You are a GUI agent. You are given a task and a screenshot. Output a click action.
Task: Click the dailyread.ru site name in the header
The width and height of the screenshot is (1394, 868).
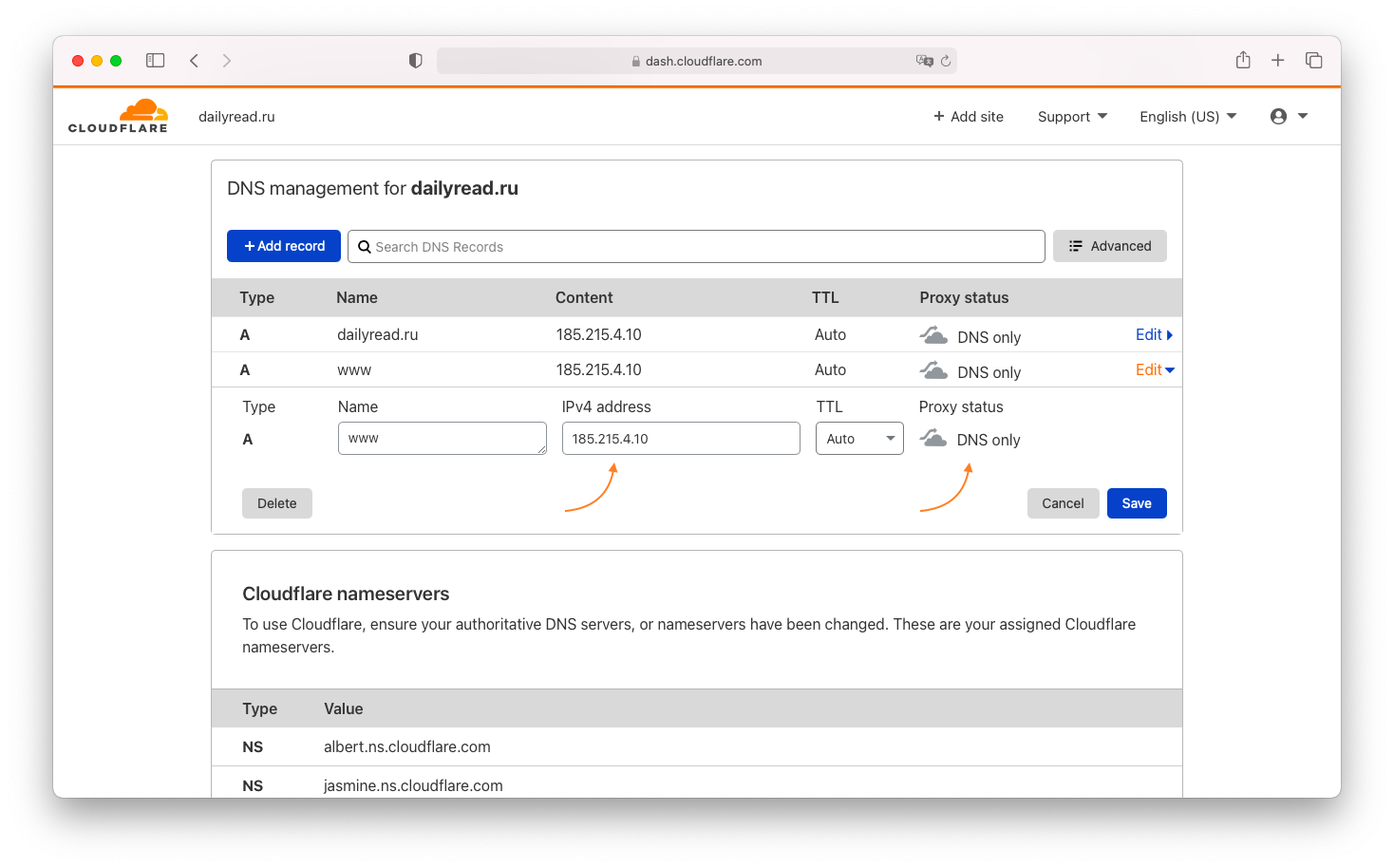236,117
